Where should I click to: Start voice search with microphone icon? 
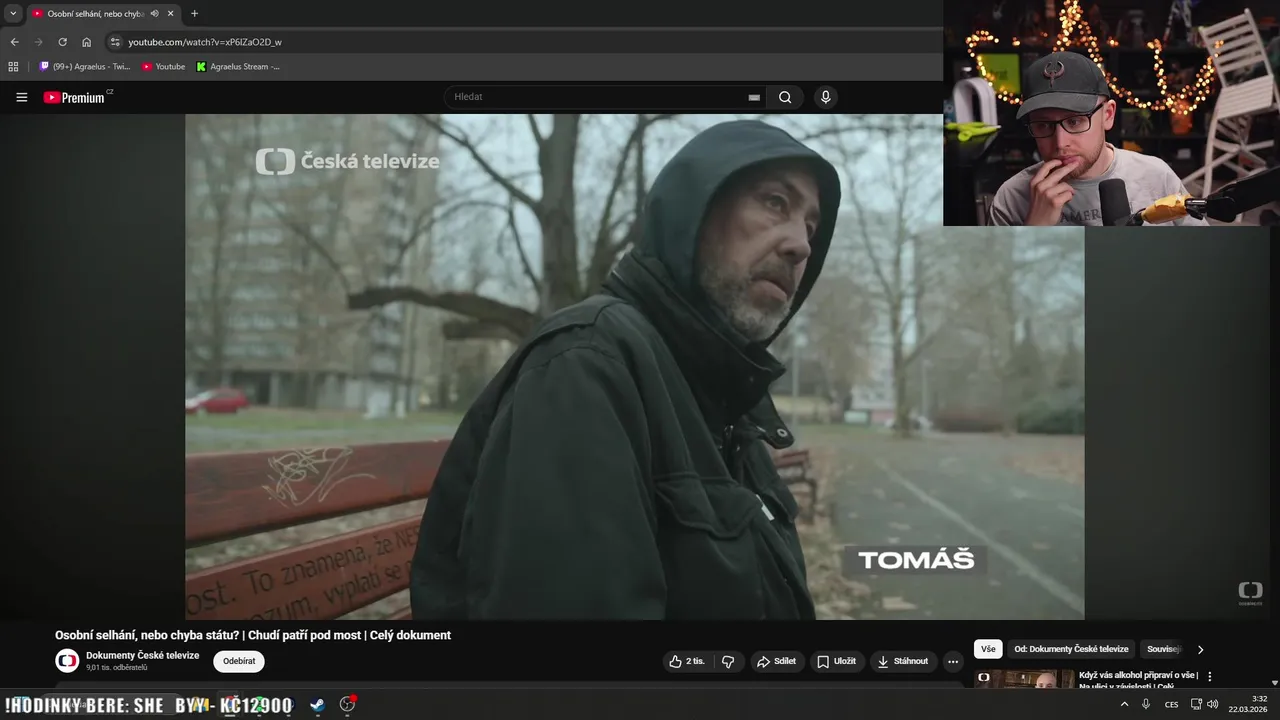[x=825, y=97]
